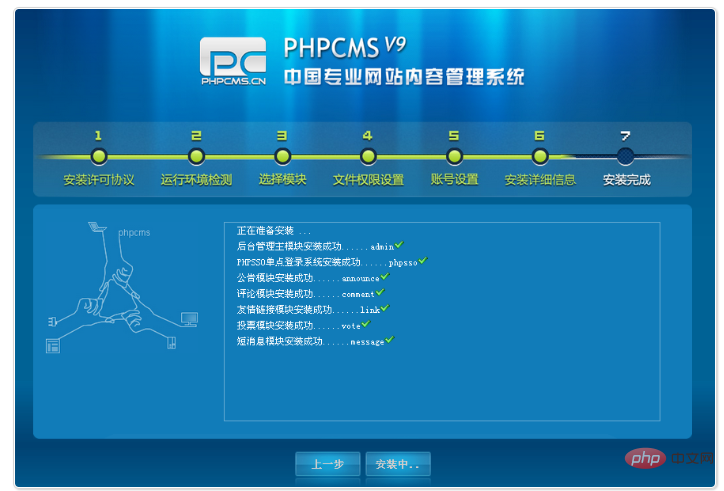Click green checkmark beside announce
Image resolution: width=724 pixels, height=491 pixels.
click(x=385, y=276)
